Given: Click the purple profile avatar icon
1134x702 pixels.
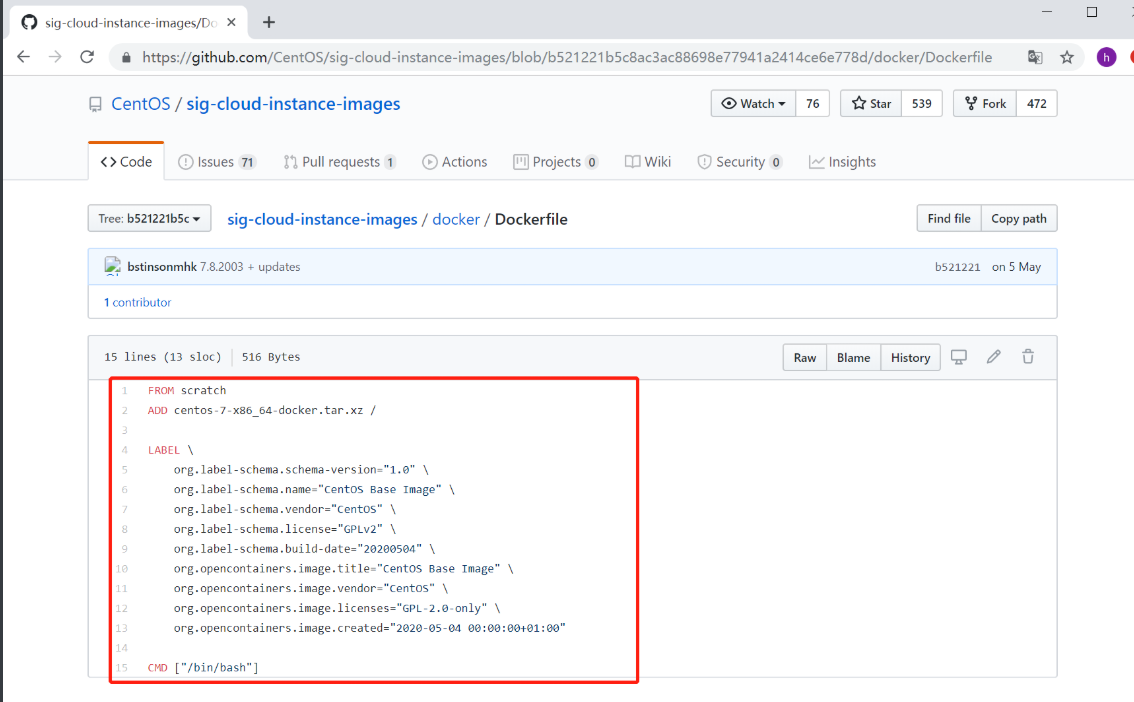Looking at the screenshot, I should coord(1106,57).
